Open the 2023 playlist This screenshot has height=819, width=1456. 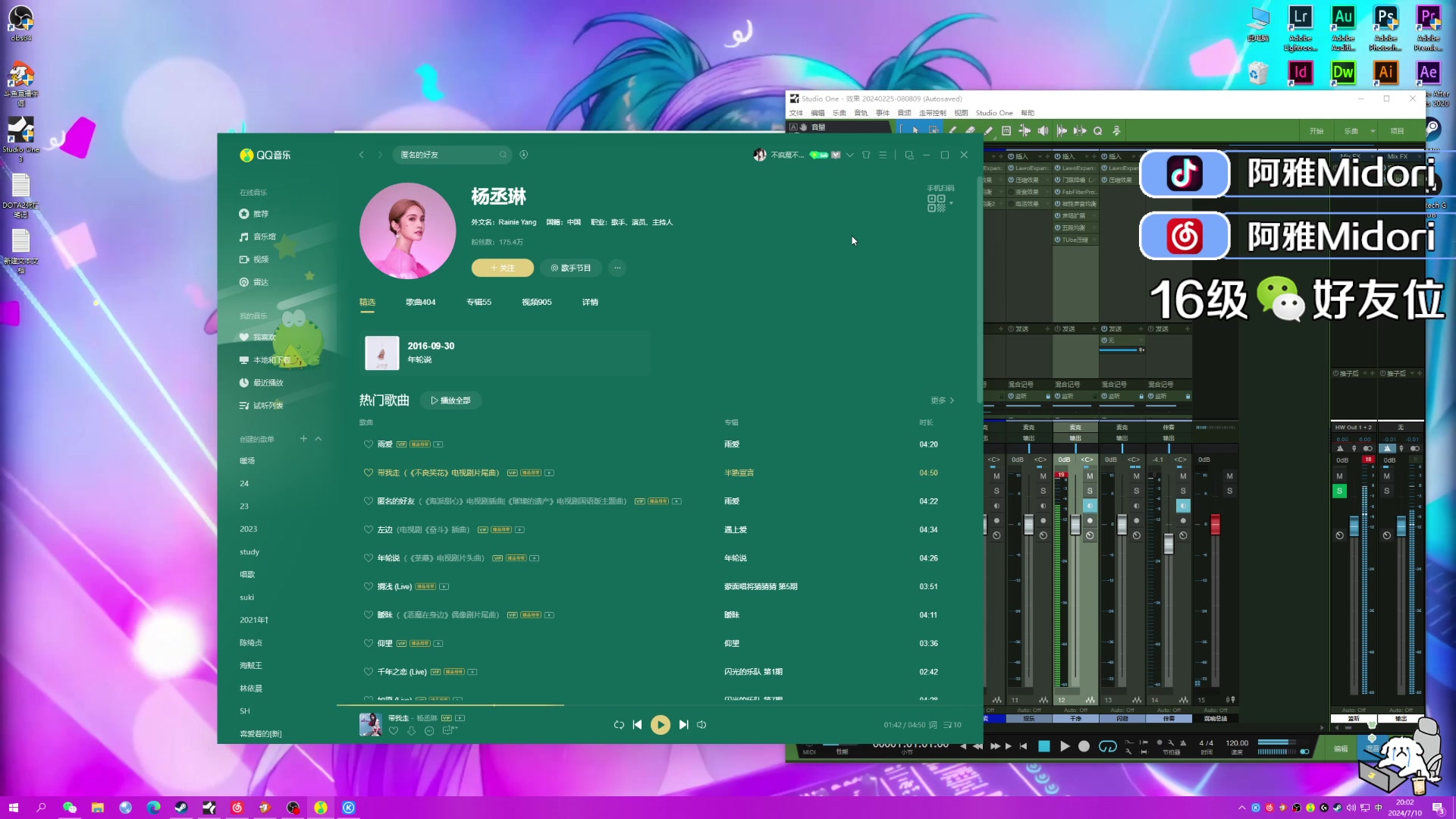coord(249,529)
